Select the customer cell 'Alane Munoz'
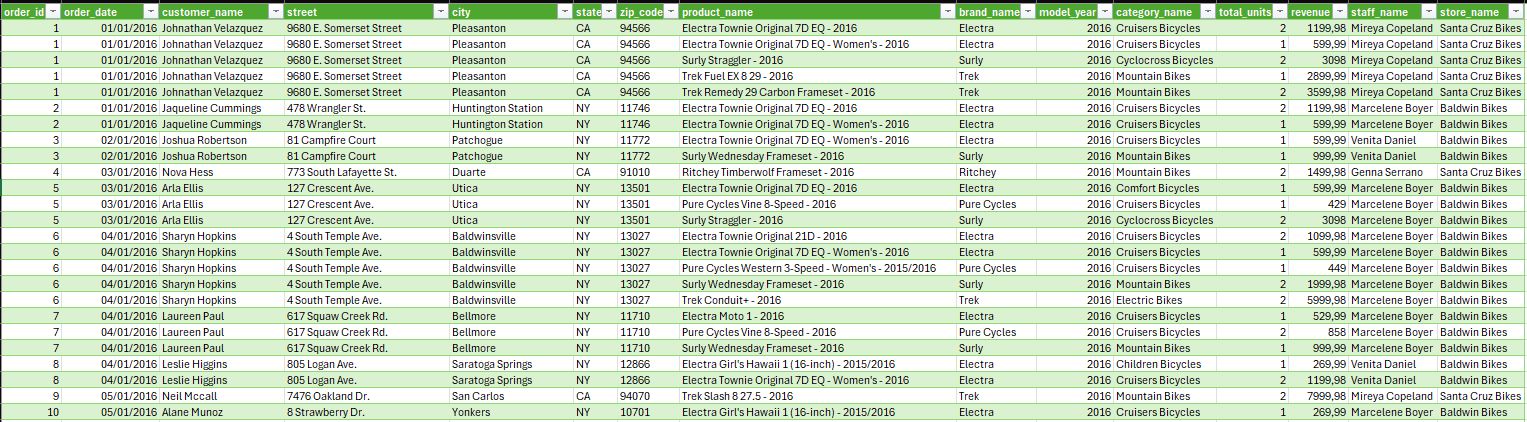 coord(221,412)
